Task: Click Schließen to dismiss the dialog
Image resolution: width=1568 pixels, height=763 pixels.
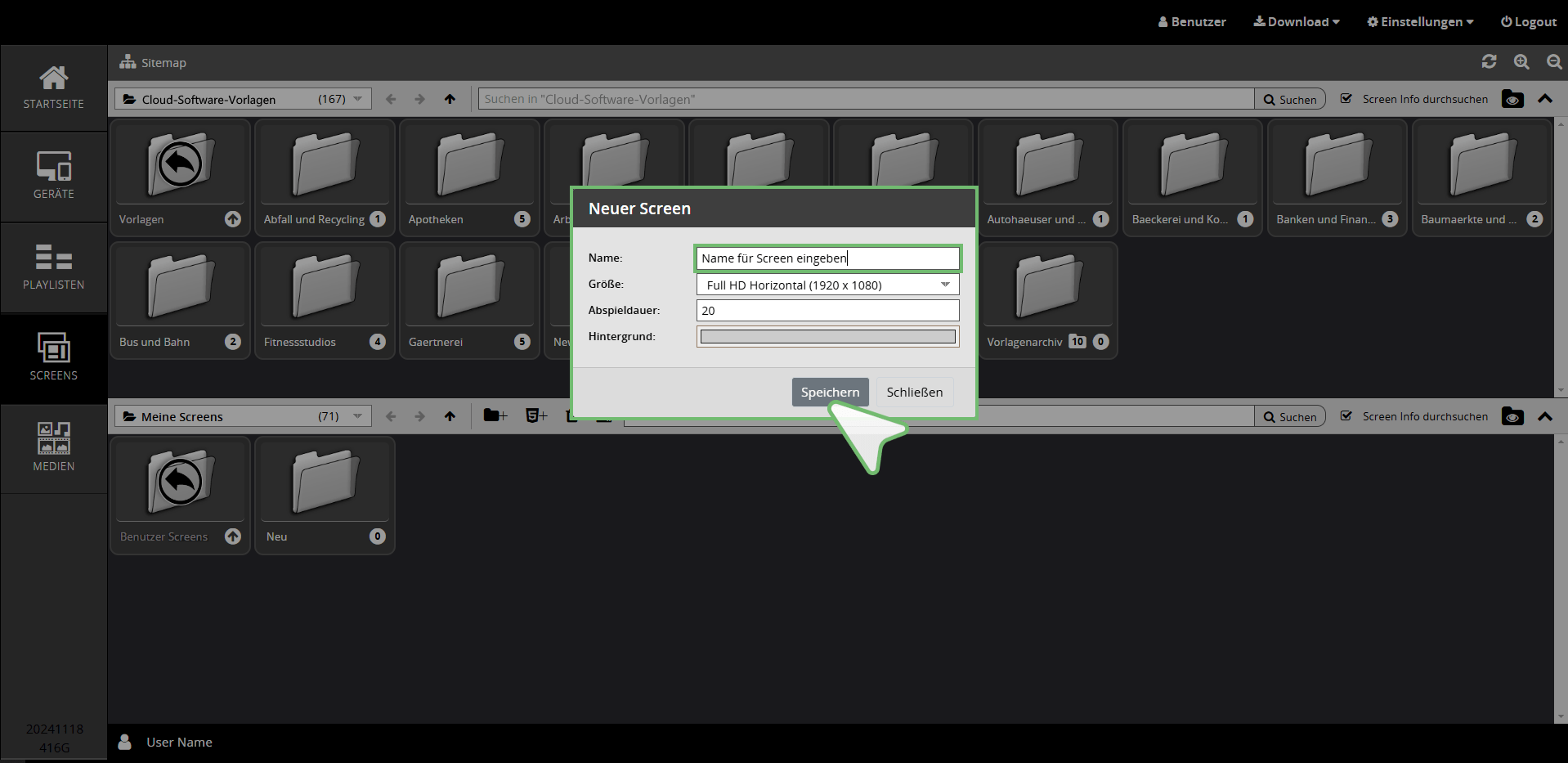Action: pyautogui.click(x=914, y=393)
